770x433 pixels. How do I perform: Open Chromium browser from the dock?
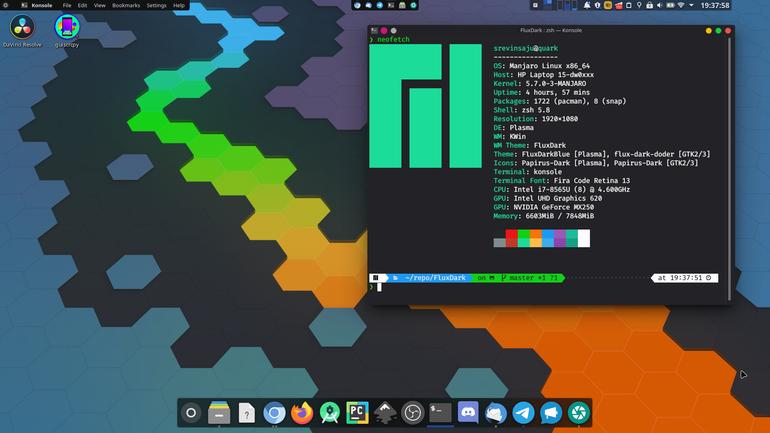click(x=275, y=413)
